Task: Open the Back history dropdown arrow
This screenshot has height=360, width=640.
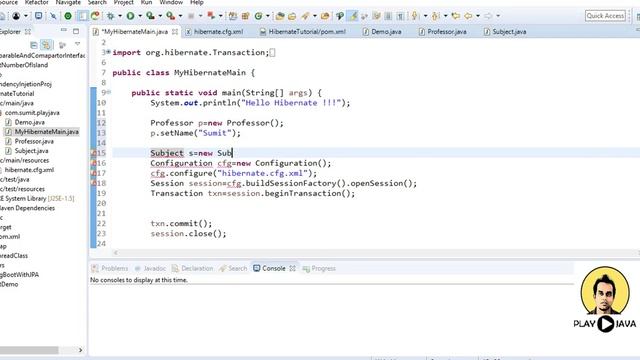Action: [478, 16]
